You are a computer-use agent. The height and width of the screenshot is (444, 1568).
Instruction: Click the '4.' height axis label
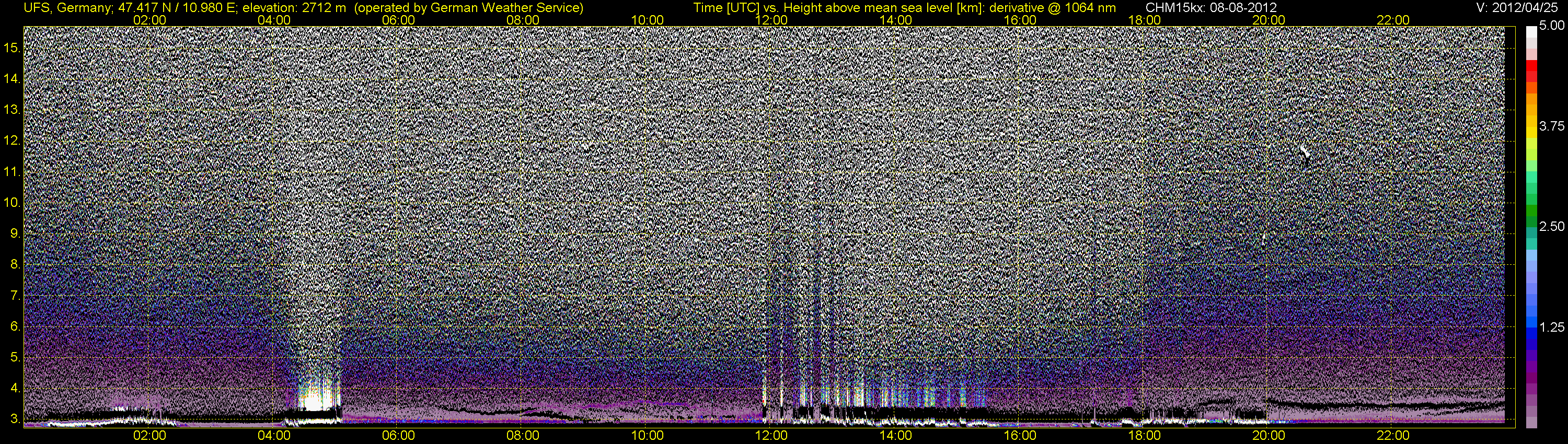16,388
